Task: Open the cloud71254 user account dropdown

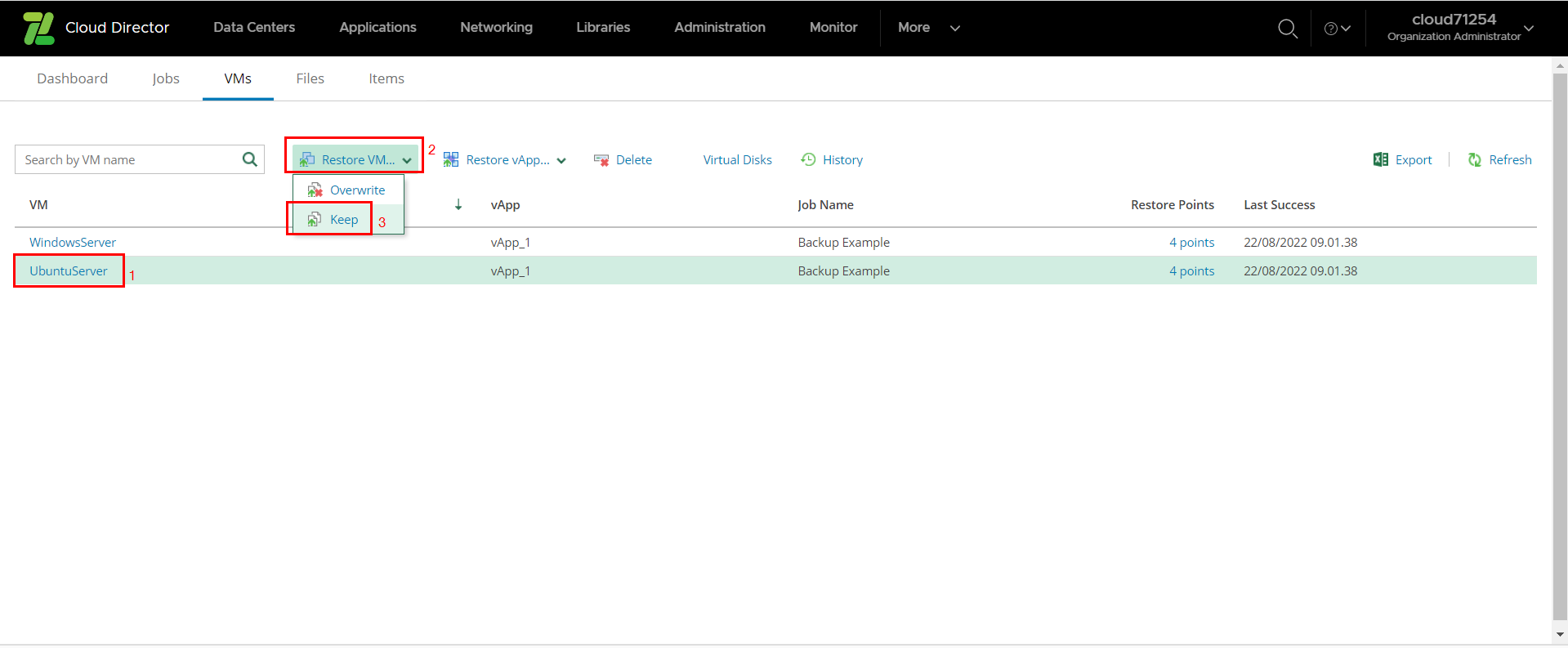Action: (1459, 28)
